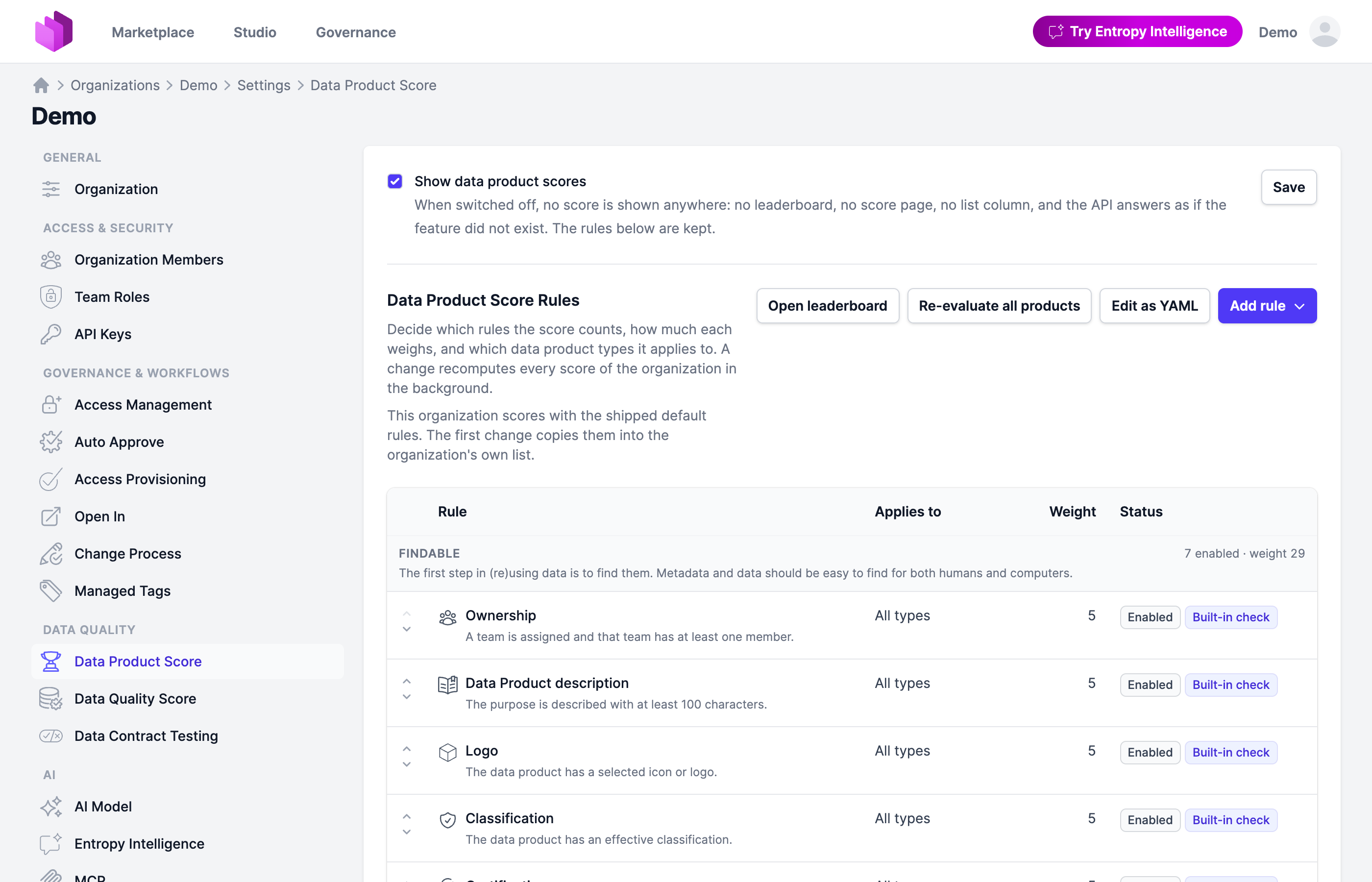Click Edit as YAML button
This screenshot has height=882, width=1372.
click(x=1154, y=306)
